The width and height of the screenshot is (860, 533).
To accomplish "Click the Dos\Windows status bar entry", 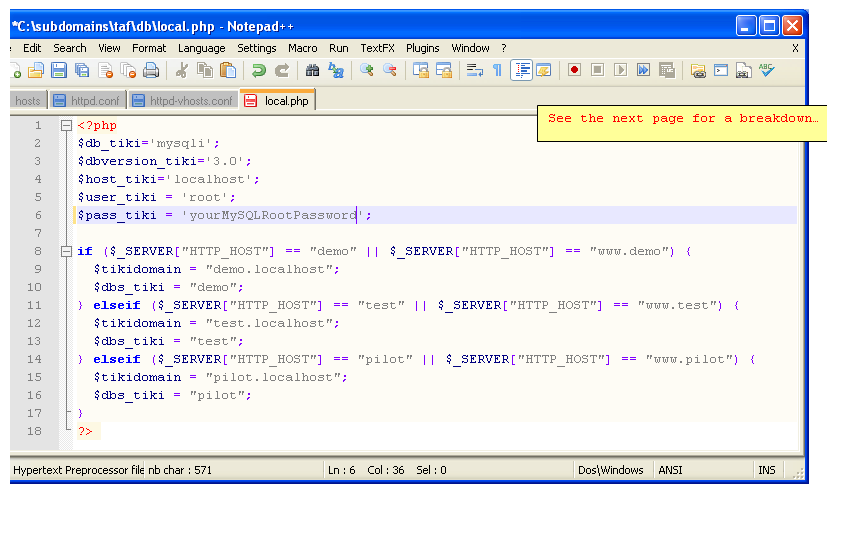I will pos(610,470).
